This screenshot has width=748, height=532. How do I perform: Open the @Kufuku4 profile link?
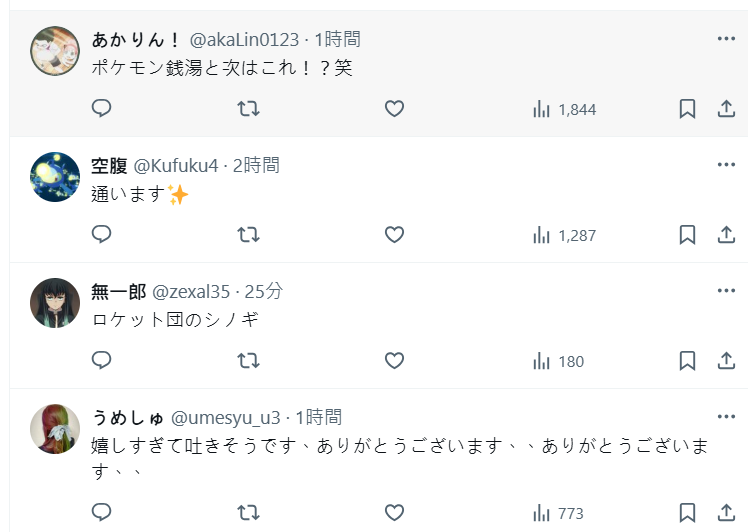(176, 165)
